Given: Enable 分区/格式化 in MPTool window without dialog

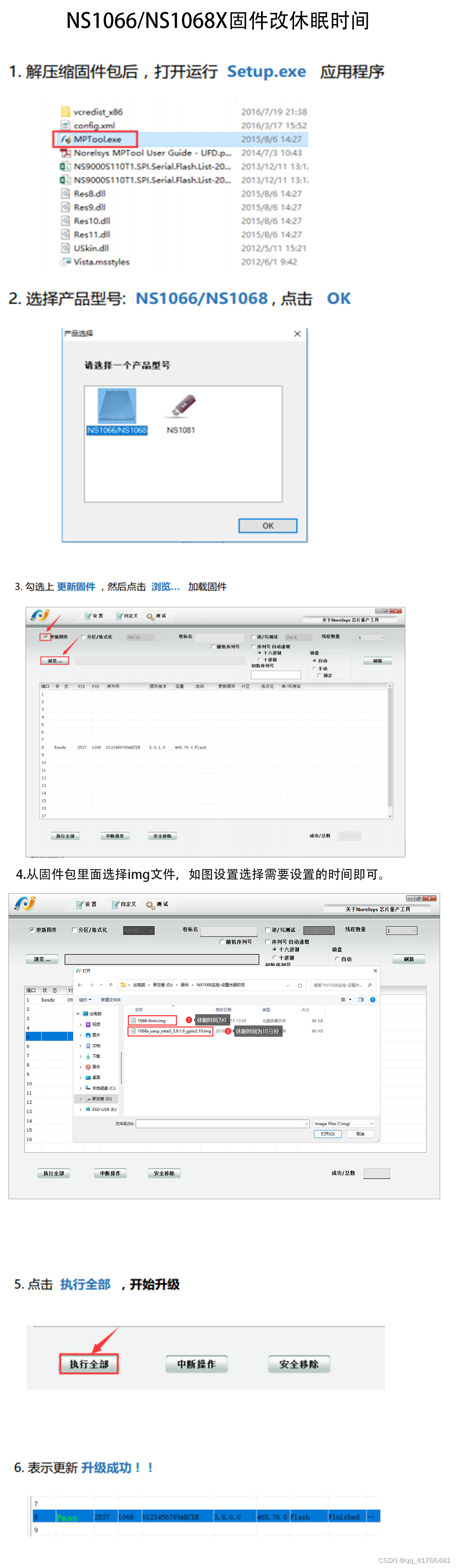Looking at the screenshot, I should click(83, 637).
